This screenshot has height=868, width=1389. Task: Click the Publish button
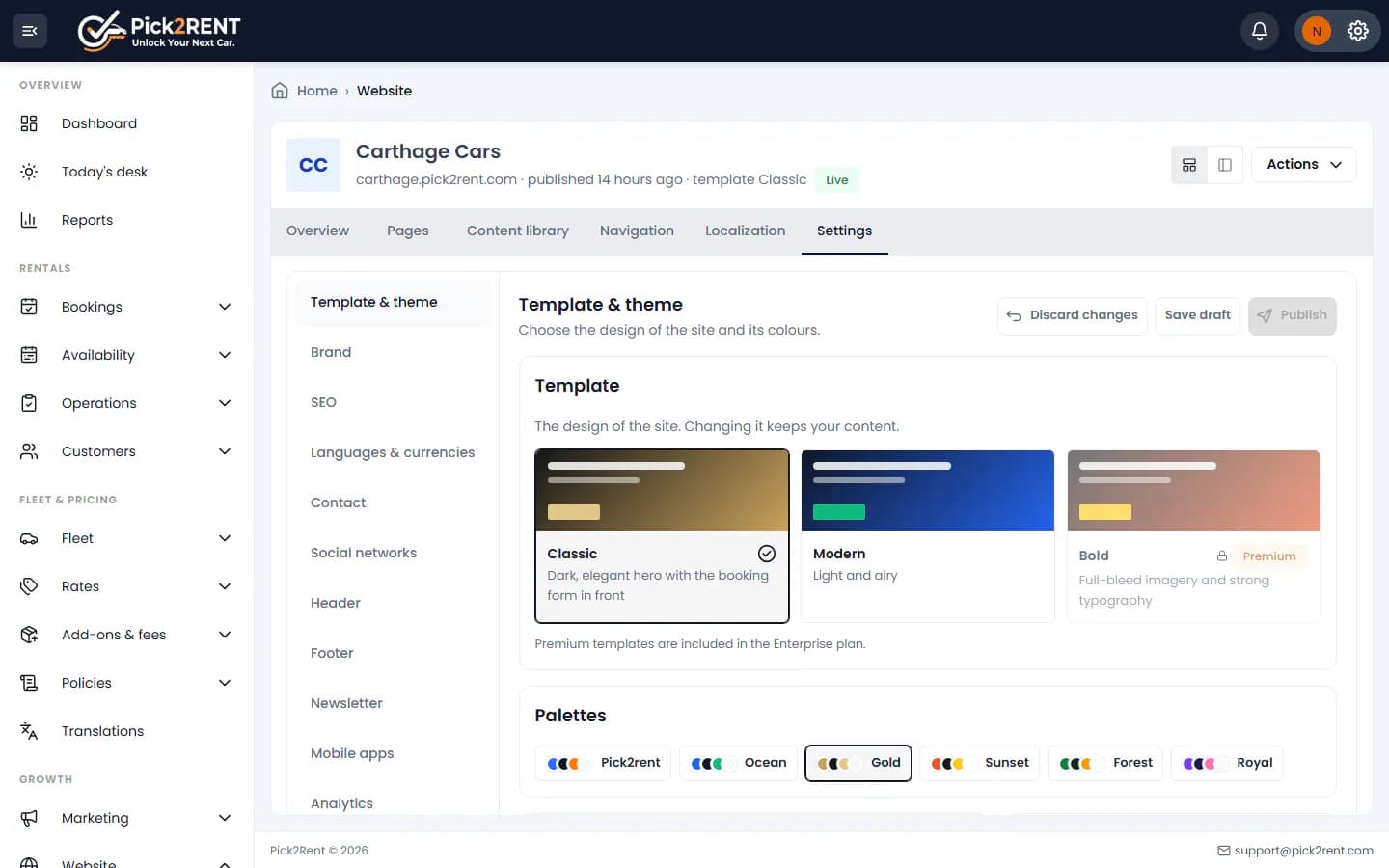pyautogui.click(x=1293, y=315)
